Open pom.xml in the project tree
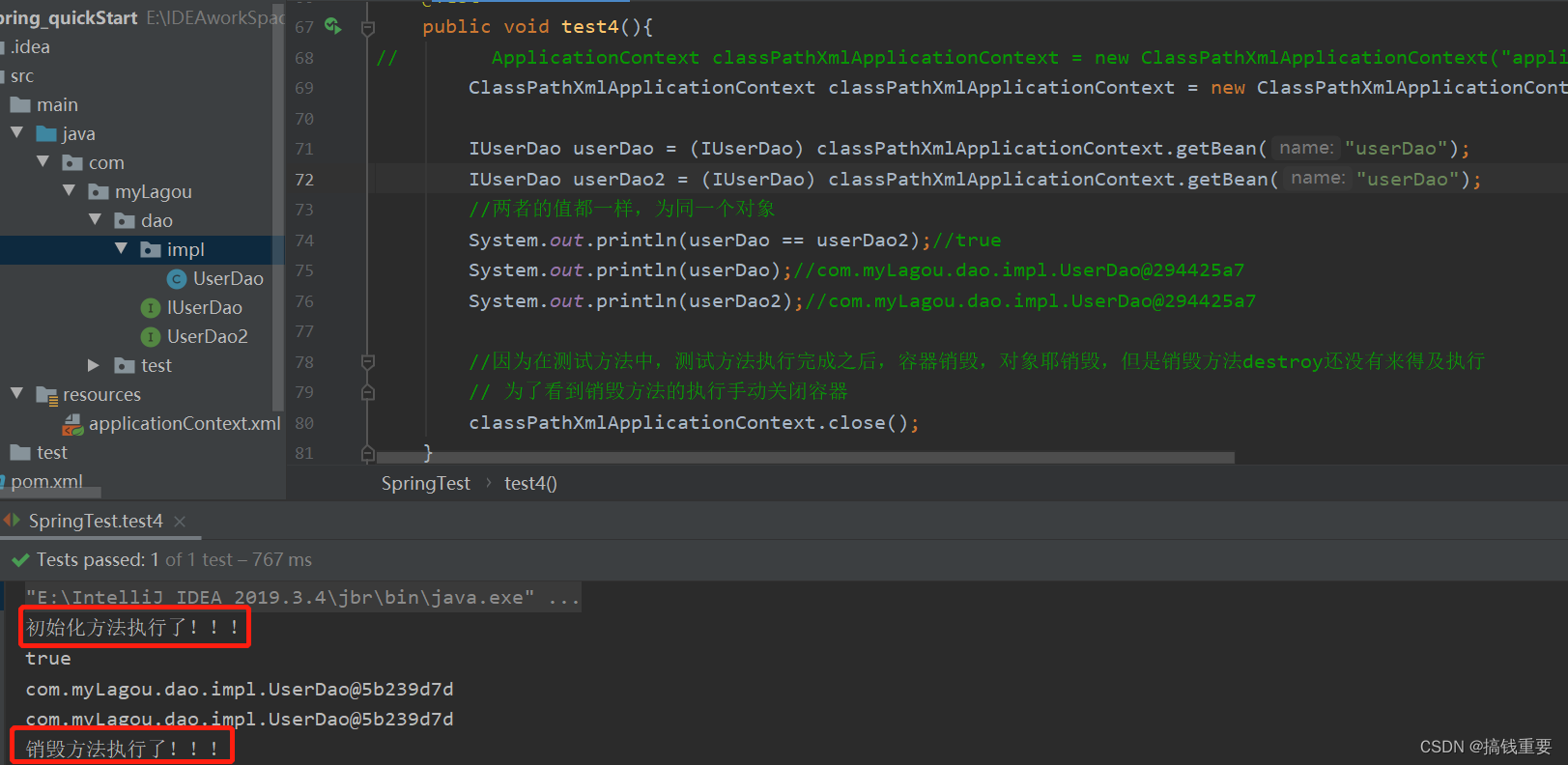 click(46, 481)
